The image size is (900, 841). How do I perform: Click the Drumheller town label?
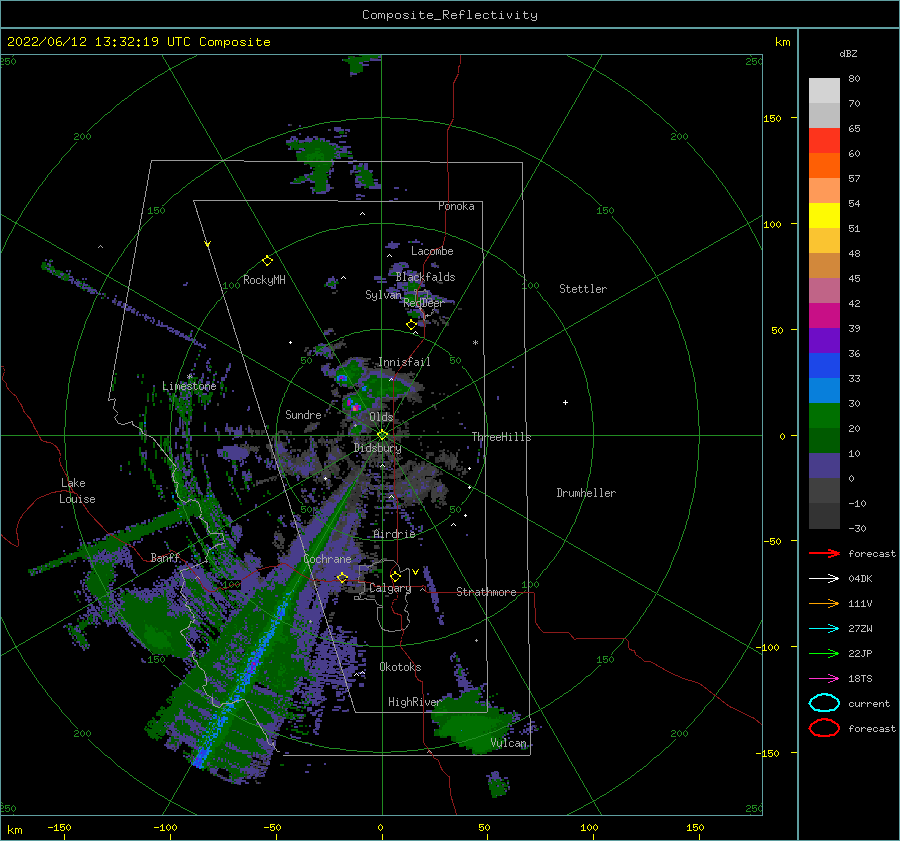tap(585, 493)
